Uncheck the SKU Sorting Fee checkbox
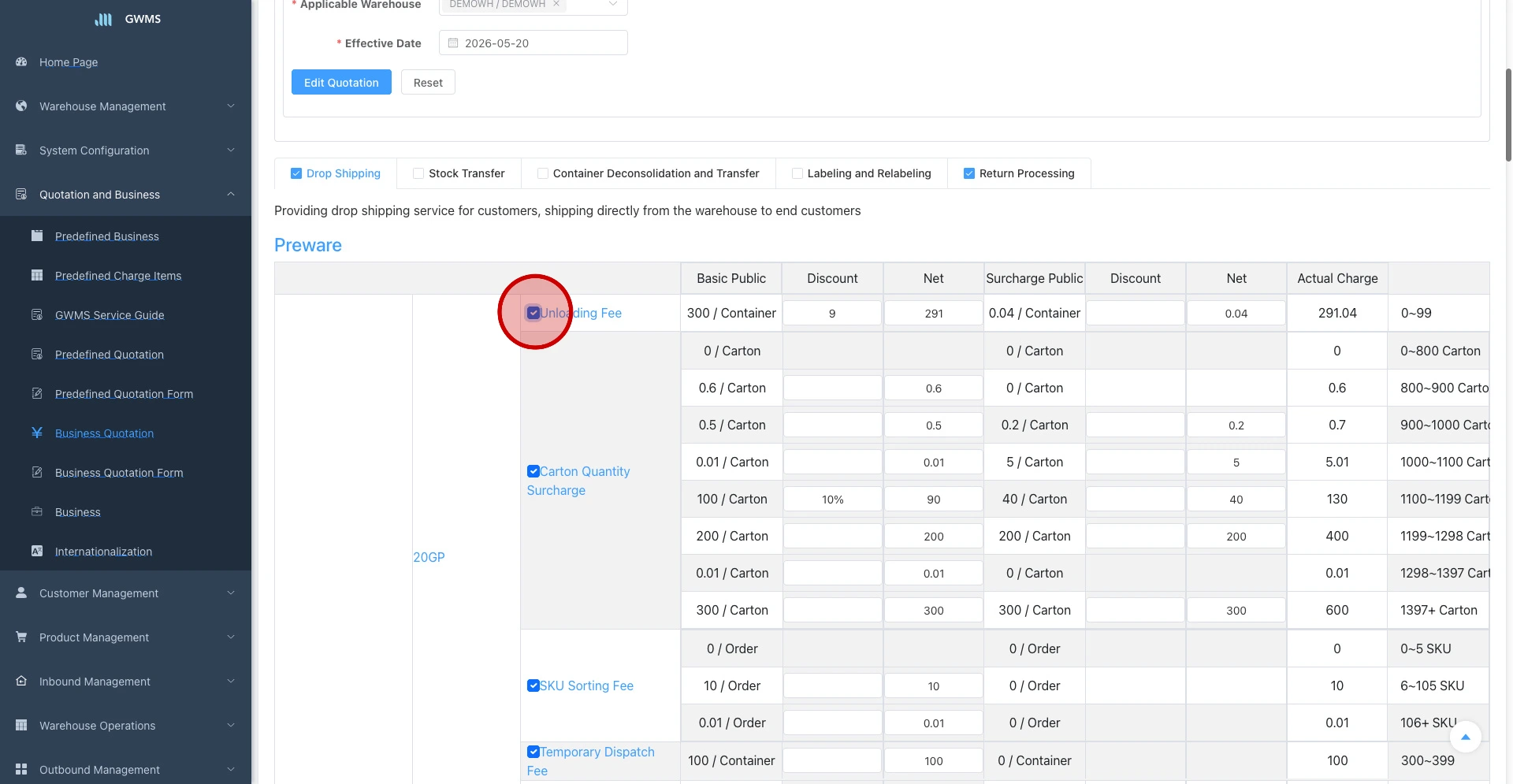This screenshot has height=784, width=1513. (533, 686)
